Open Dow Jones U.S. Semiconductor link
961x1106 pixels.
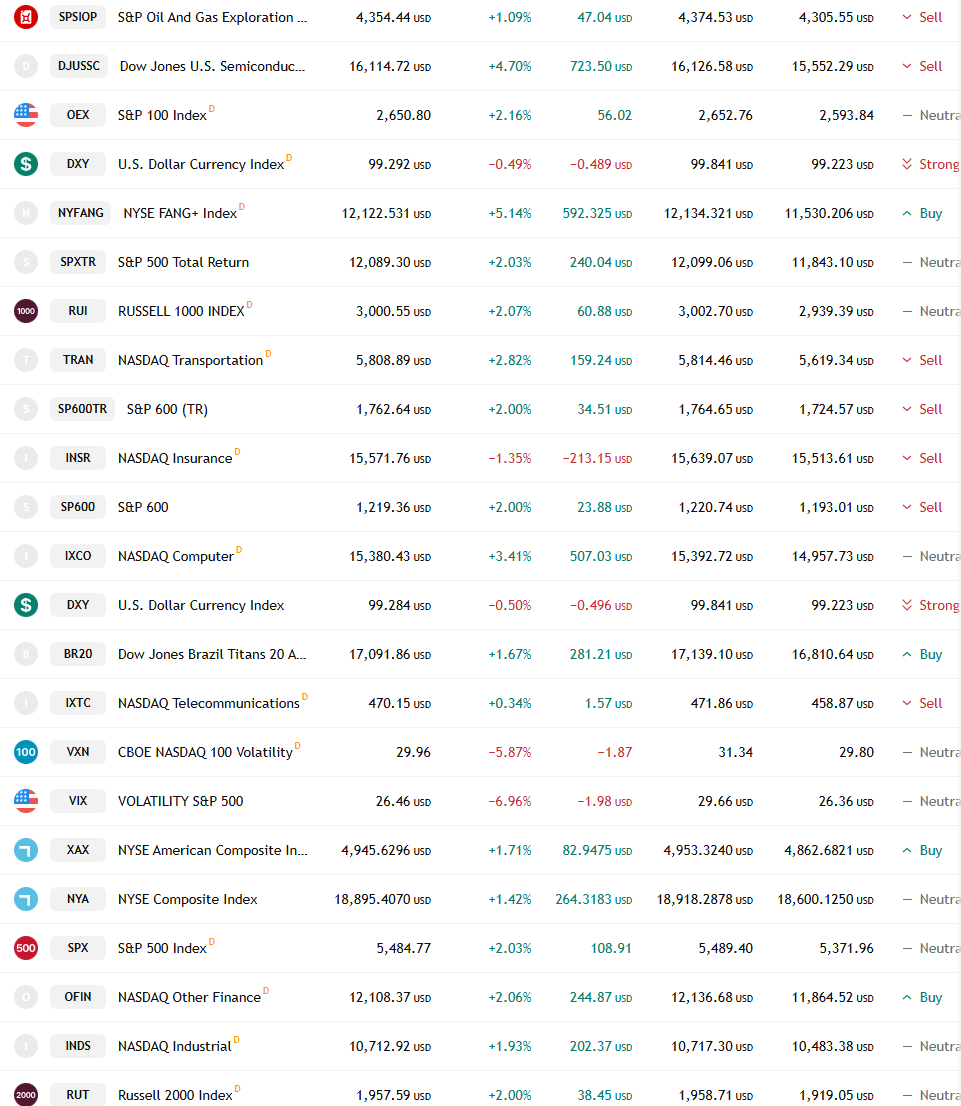point(212,66)
